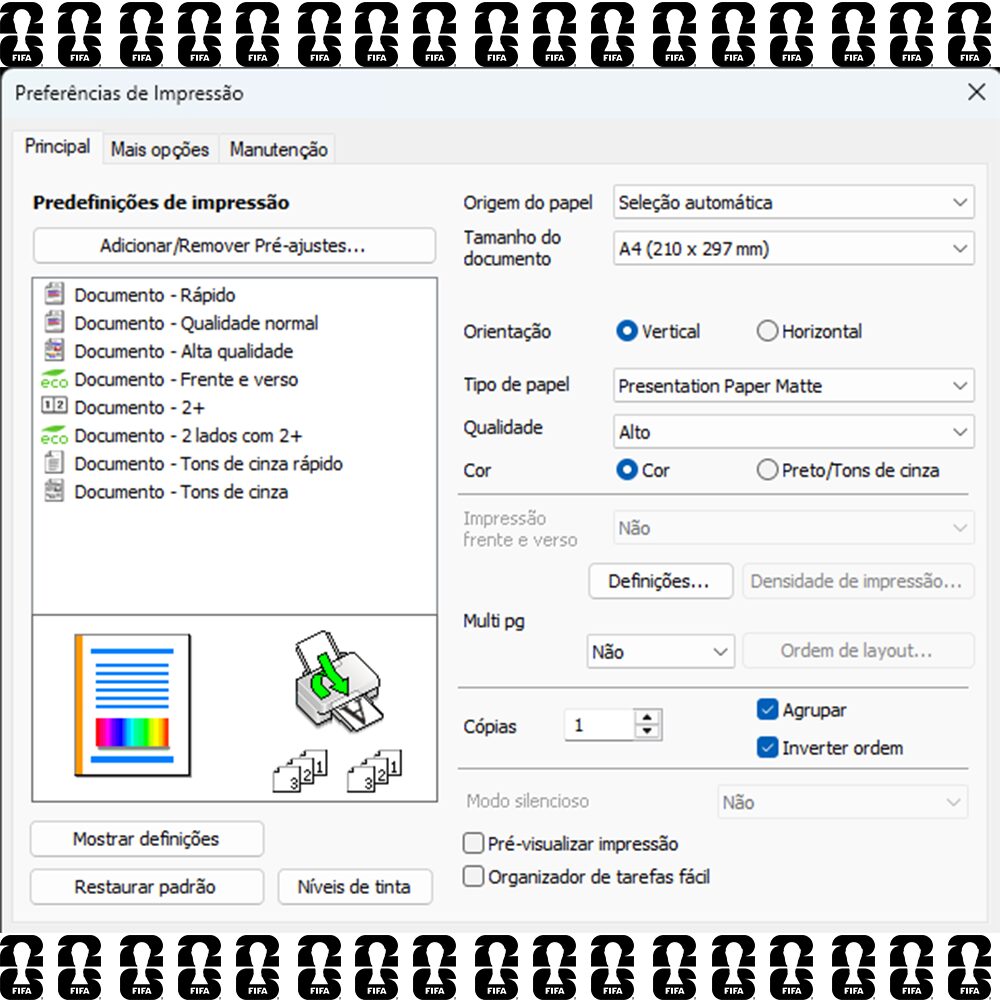Switch to the Mais opções tab

160,149
